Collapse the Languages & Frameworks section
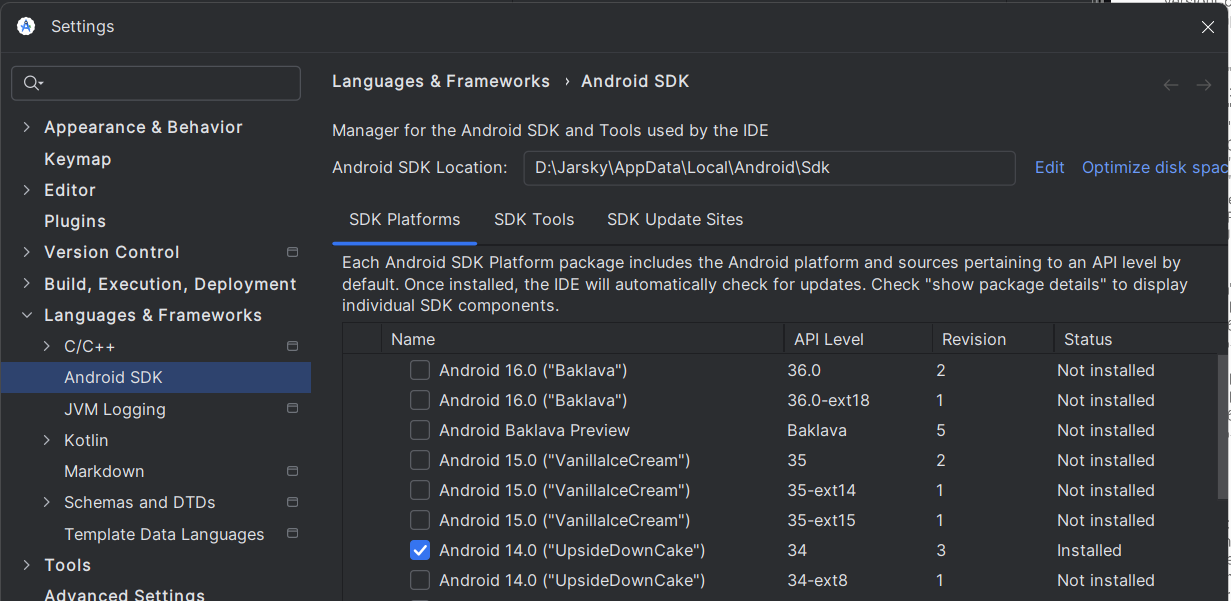 (26, 315)
